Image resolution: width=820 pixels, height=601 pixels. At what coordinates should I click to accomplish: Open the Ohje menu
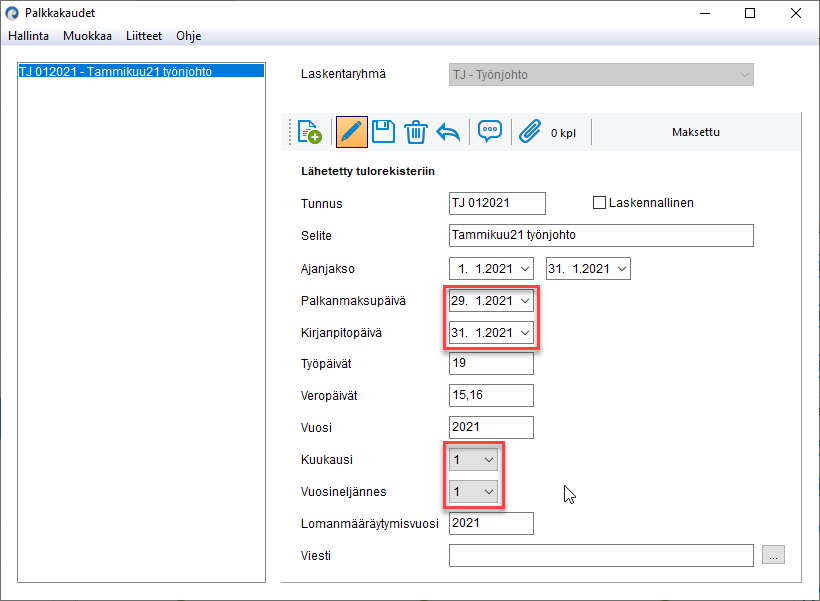189,36
